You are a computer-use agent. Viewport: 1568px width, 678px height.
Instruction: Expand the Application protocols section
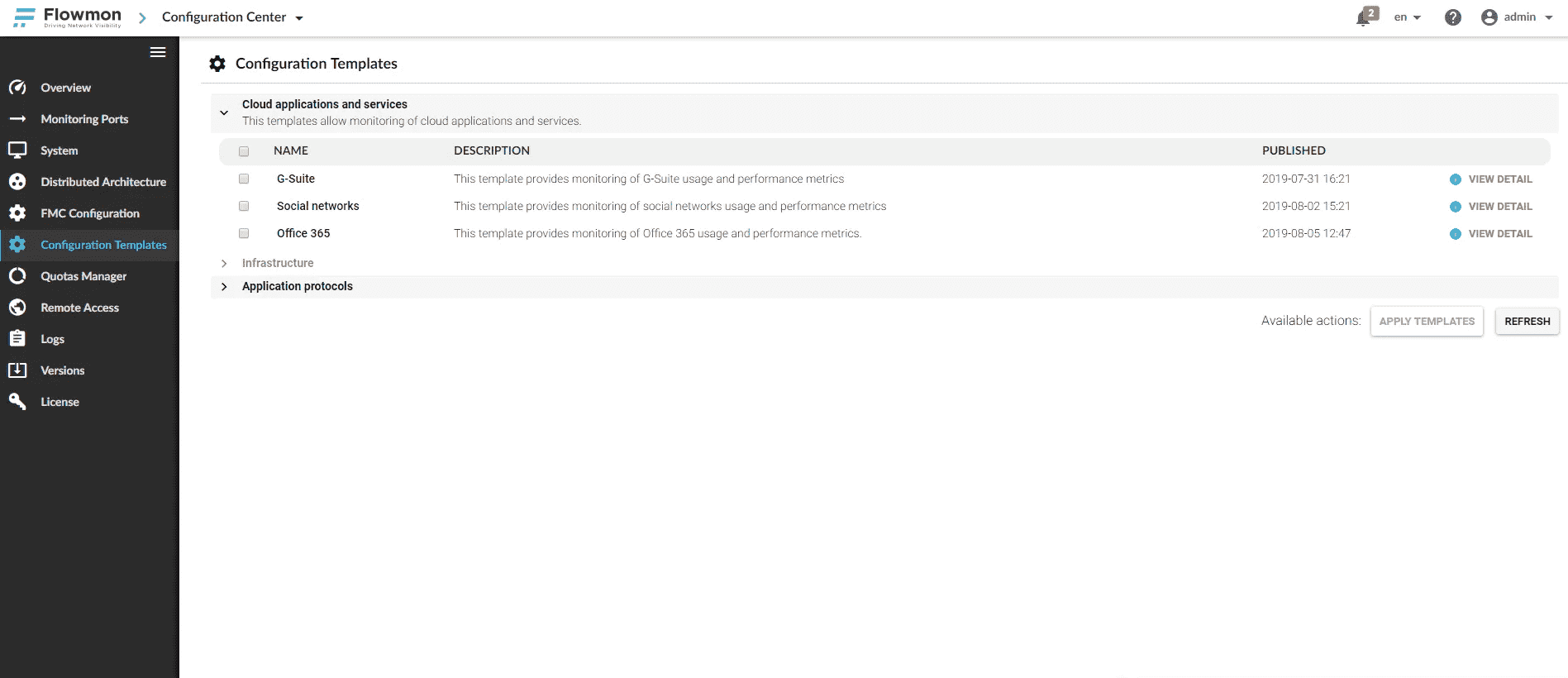click(224, 286)
